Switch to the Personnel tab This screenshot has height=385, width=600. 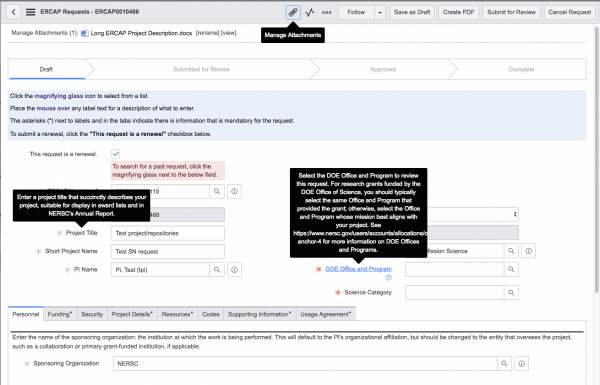[x=26, y=314]
